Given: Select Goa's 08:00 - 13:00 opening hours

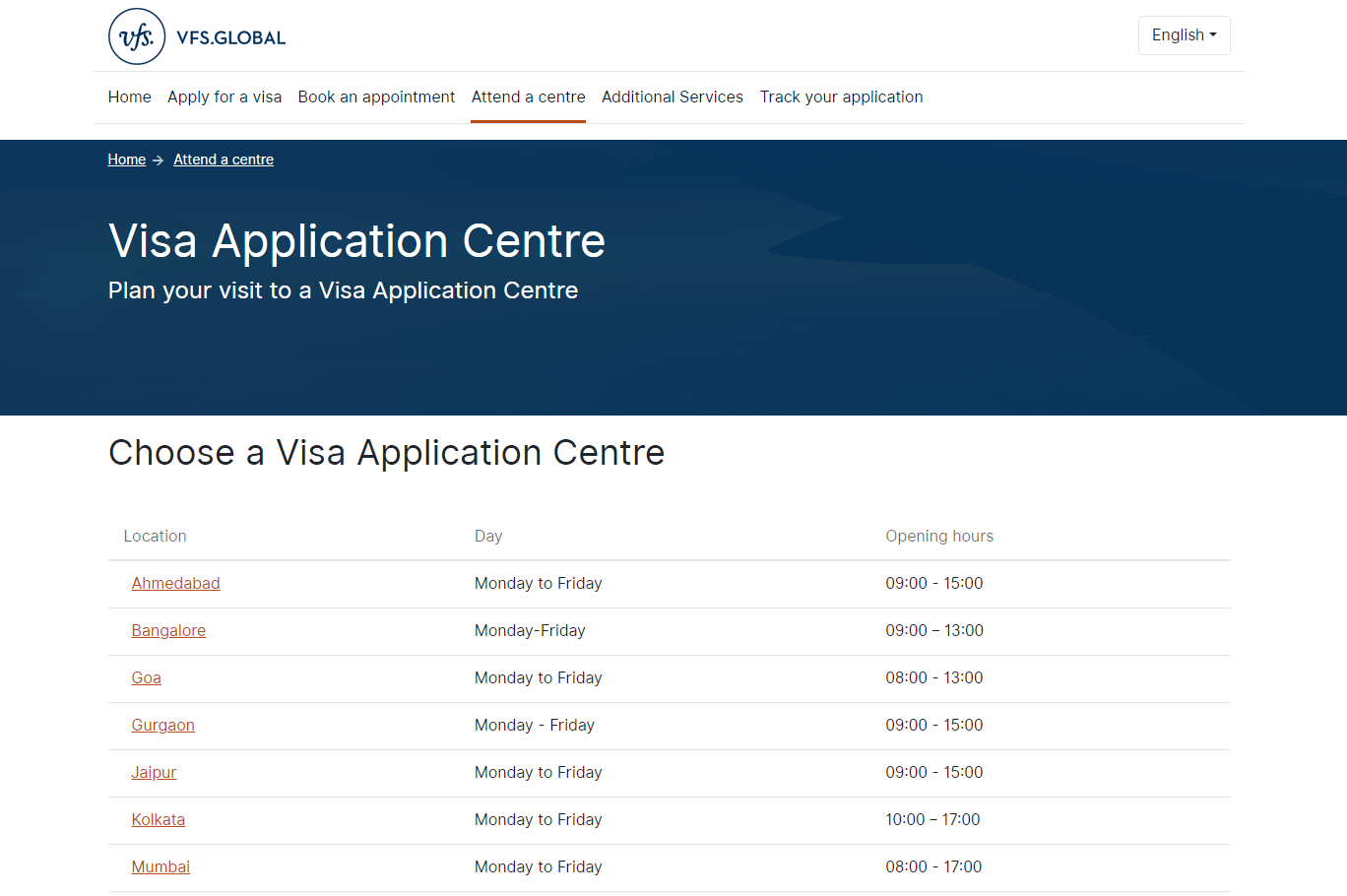Looking at the screenshot, I should click(x=934, y=677).
